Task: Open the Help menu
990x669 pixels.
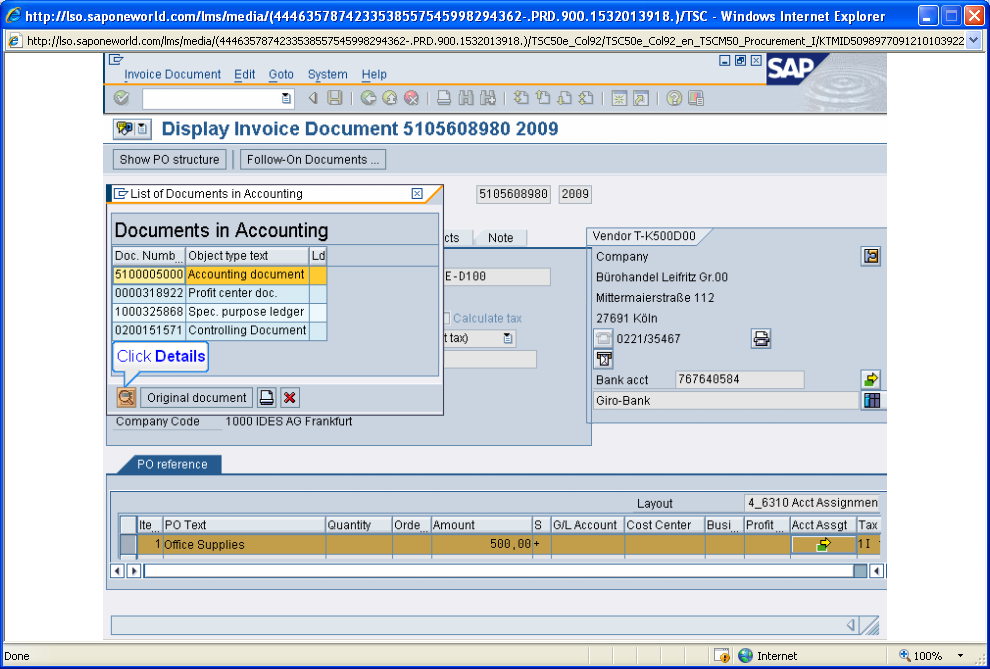Action: (374, 74)
